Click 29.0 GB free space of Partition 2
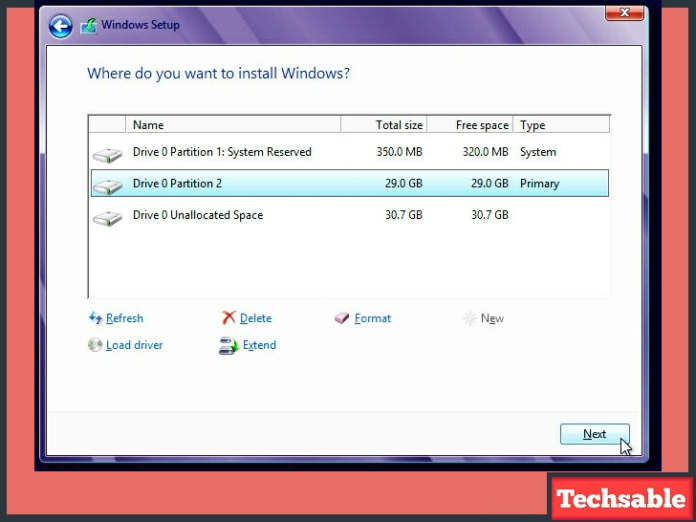The image size is (696, 522). 490,183
